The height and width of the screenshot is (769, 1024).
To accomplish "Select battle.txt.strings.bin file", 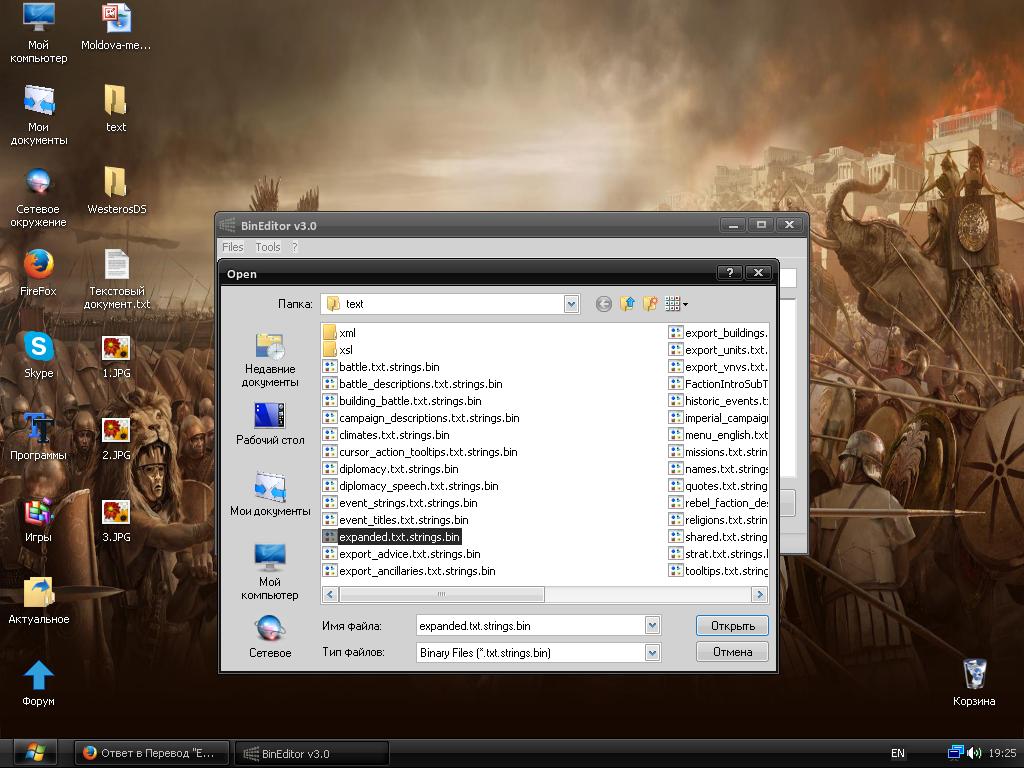I will 388,367.
